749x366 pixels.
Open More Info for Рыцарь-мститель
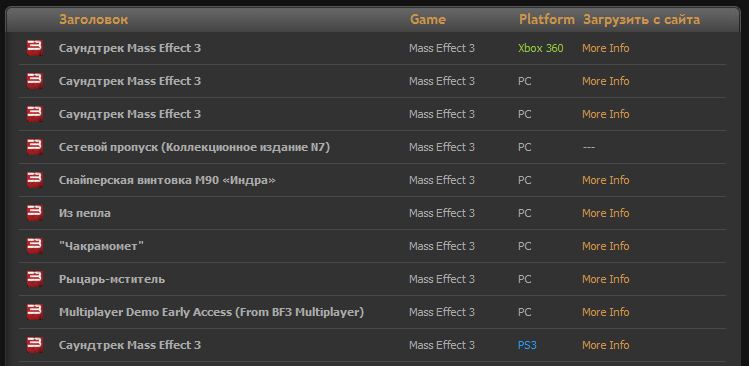pos(605,279)
